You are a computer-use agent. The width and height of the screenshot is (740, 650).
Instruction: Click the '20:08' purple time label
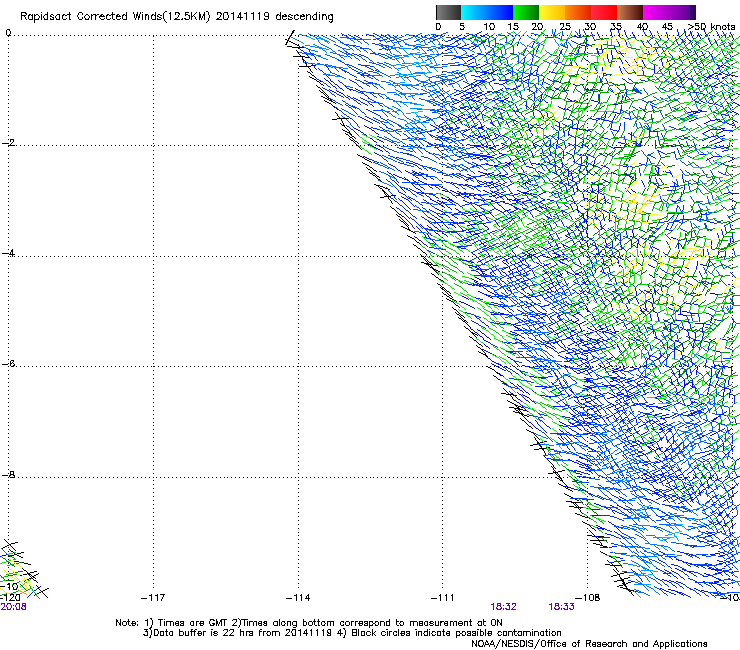point(13,607)
